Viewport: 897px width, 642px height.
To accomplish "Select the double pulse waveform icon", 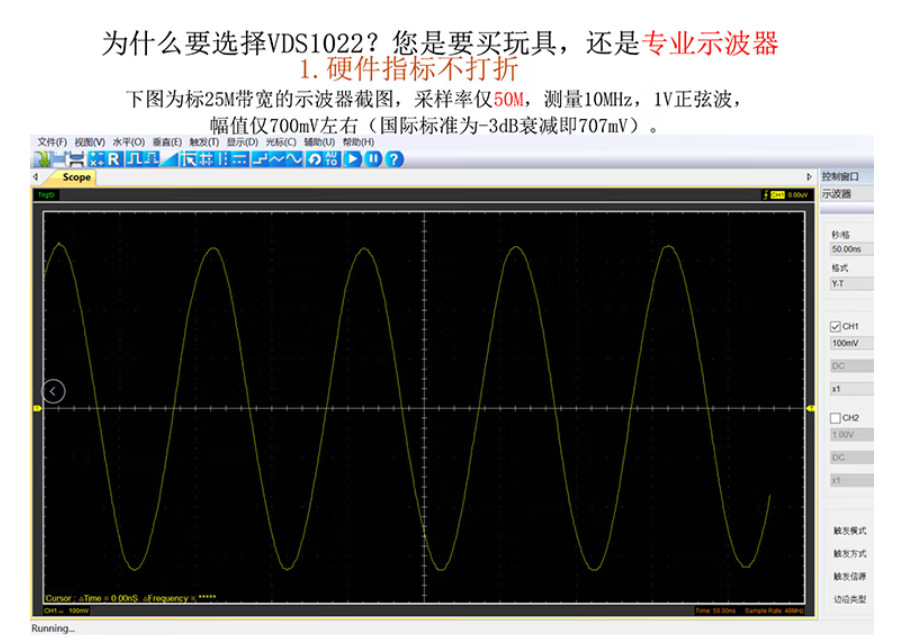I will [x=151, y=159].
